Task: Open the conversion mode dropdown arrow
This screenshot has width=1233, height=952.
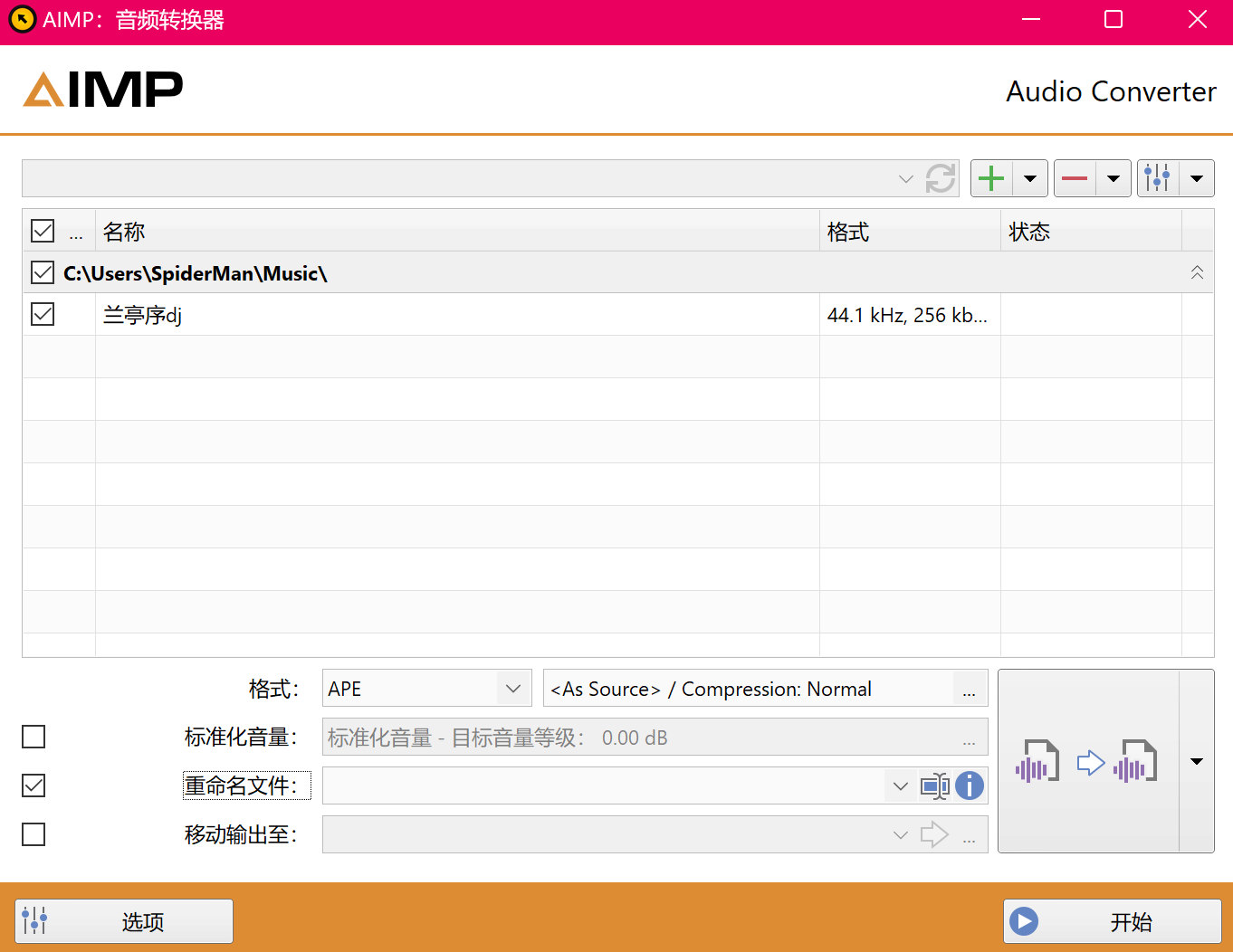Action: [1197, 761]
